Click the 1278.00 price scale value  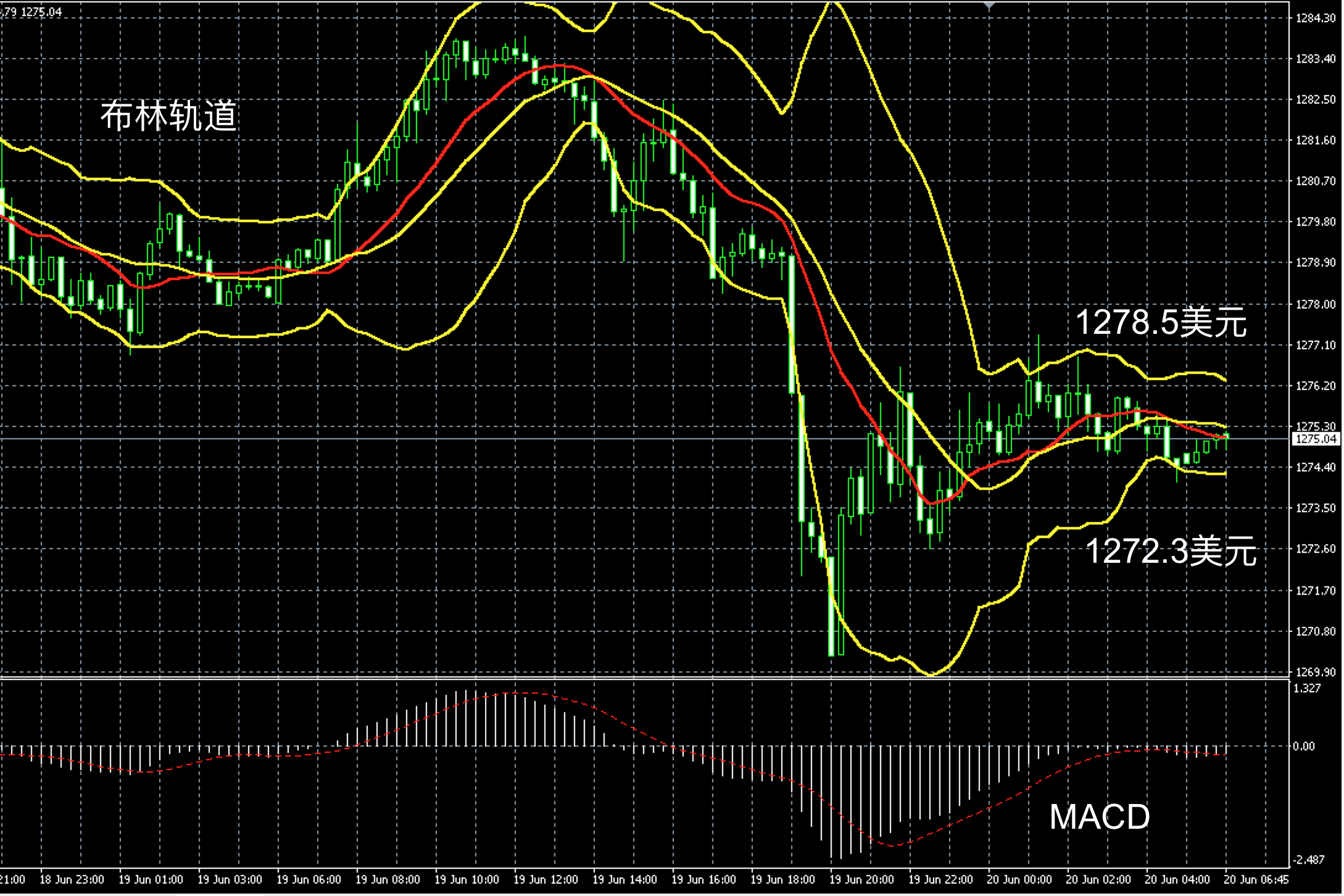[x=1315, y=304]
